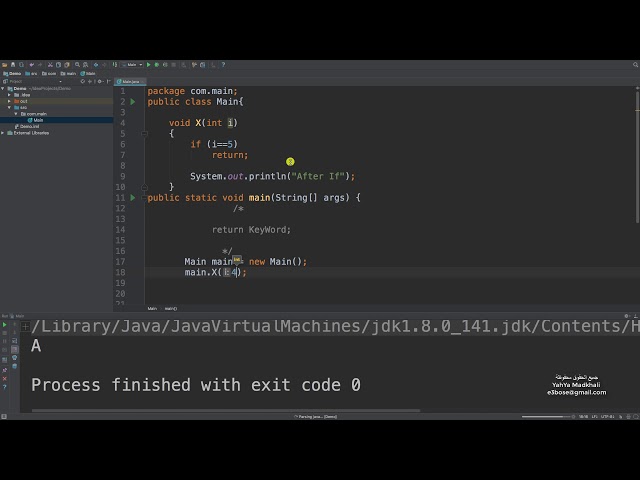Collapse the com.main package arrow
This screenshot has width=640, height=480.
[x=16, y=114]
